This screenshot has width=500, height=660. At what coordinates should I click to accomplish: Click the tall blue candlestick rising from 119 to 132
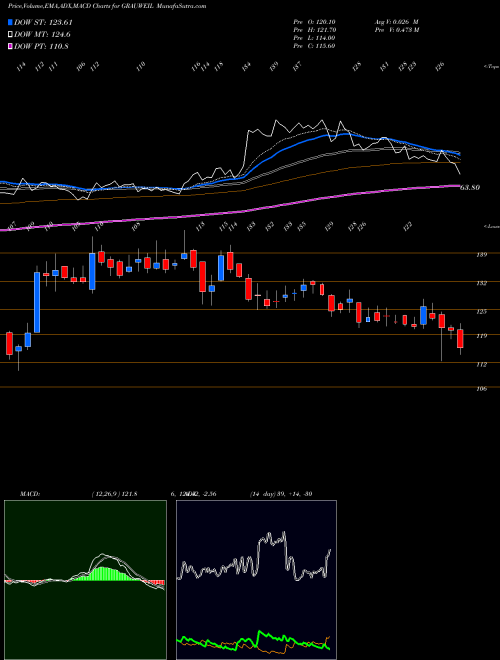(37, 303)
